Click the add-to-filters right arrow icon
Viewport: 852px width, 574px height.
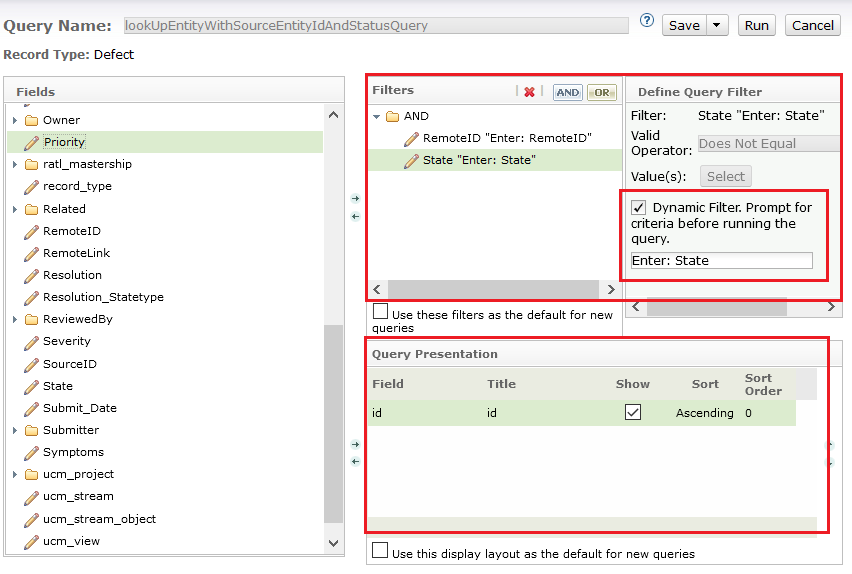pyautogui.click(x=355, y=199)
